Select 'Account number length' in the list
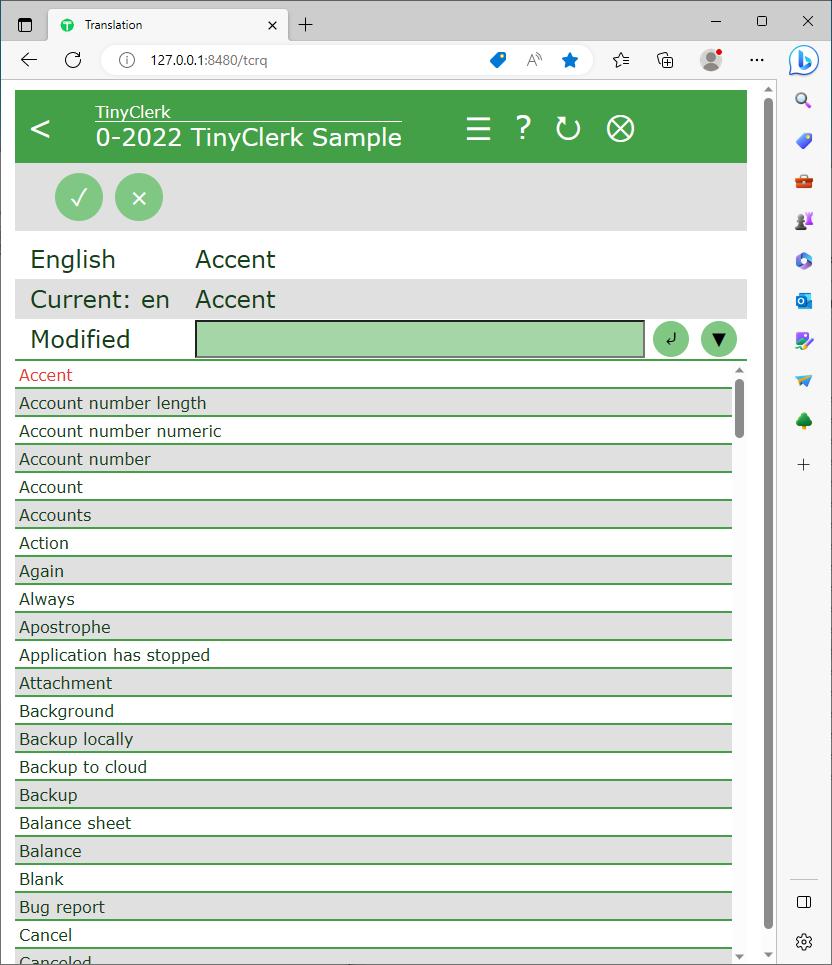Viewport: 832px width, 965px height. coord(113,403)
